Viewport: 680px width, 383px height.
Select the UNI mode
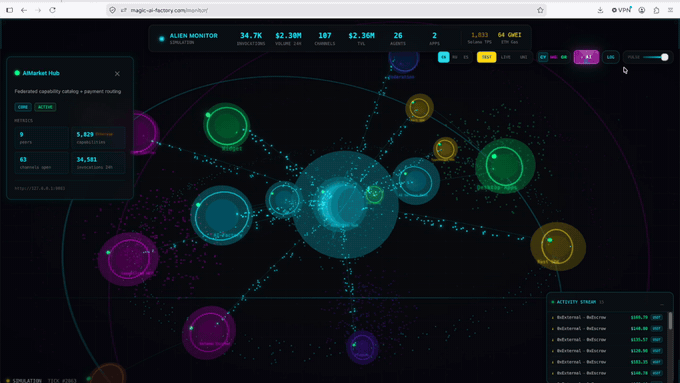pos(523,57)
